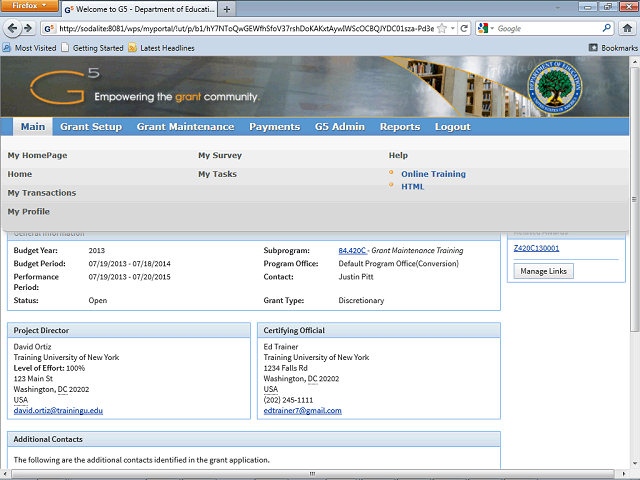This screenshot has height=480, width=640.
Task: Click the G5 logo in the banner
Action: pos(64,86)
